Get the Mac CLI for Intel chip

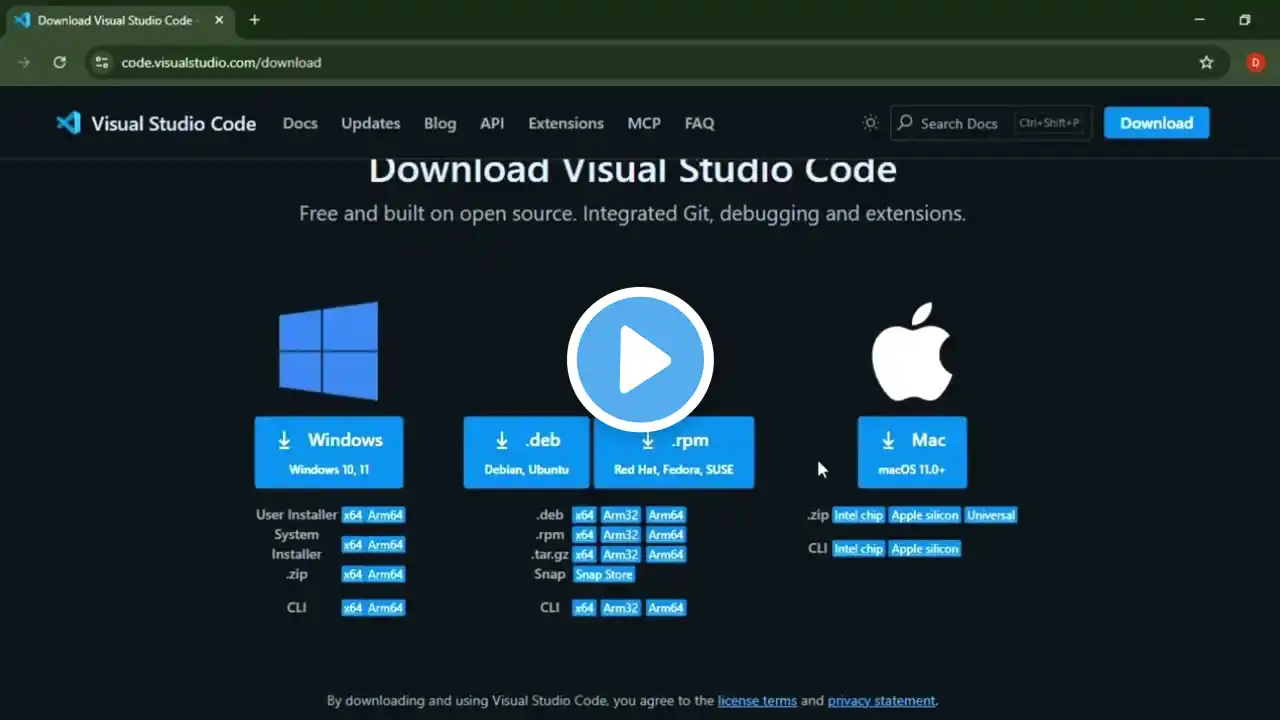pyautogui.click(x=859, y=549)
